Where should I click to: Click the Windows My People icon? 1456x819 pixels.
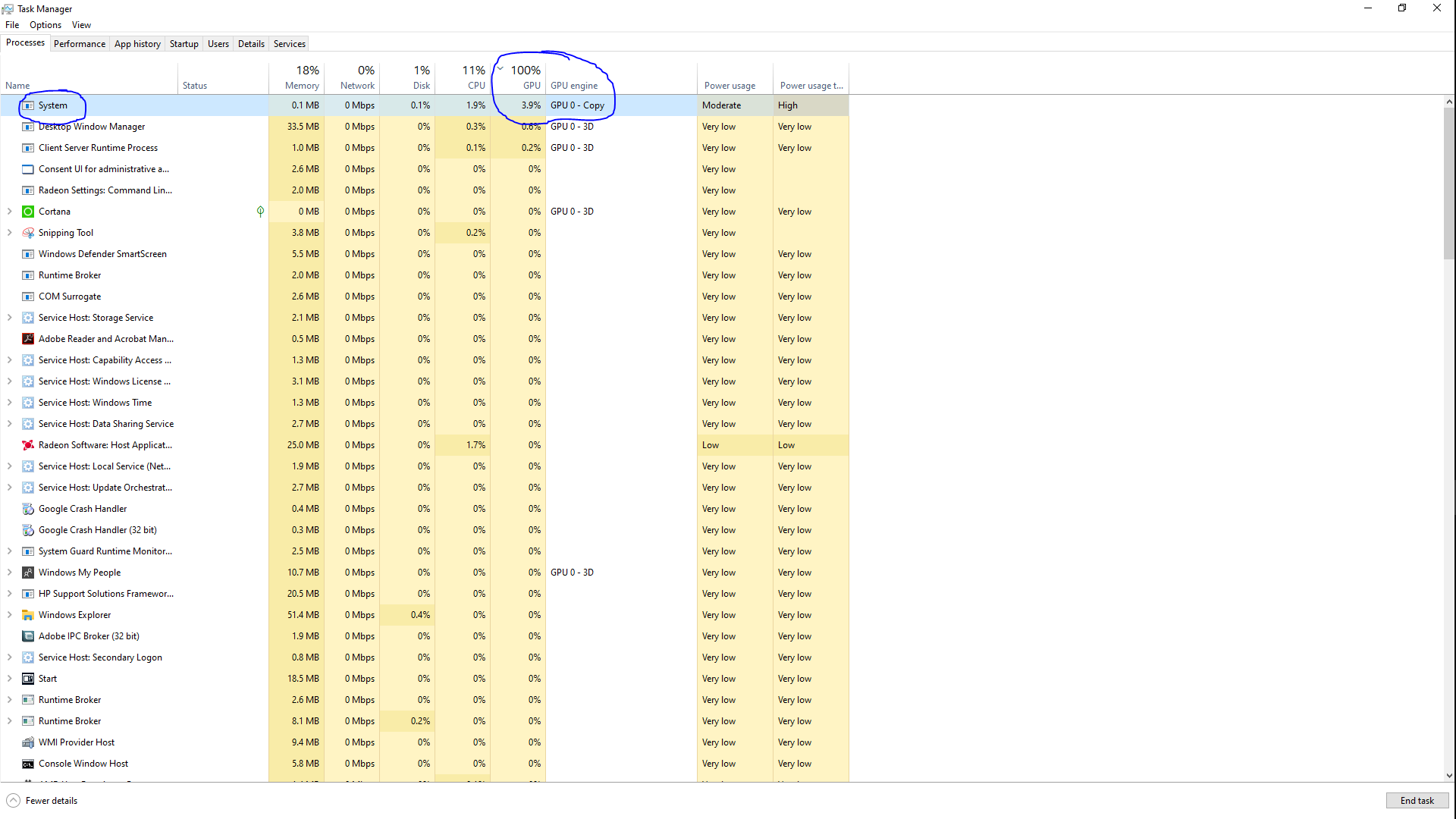28,573
